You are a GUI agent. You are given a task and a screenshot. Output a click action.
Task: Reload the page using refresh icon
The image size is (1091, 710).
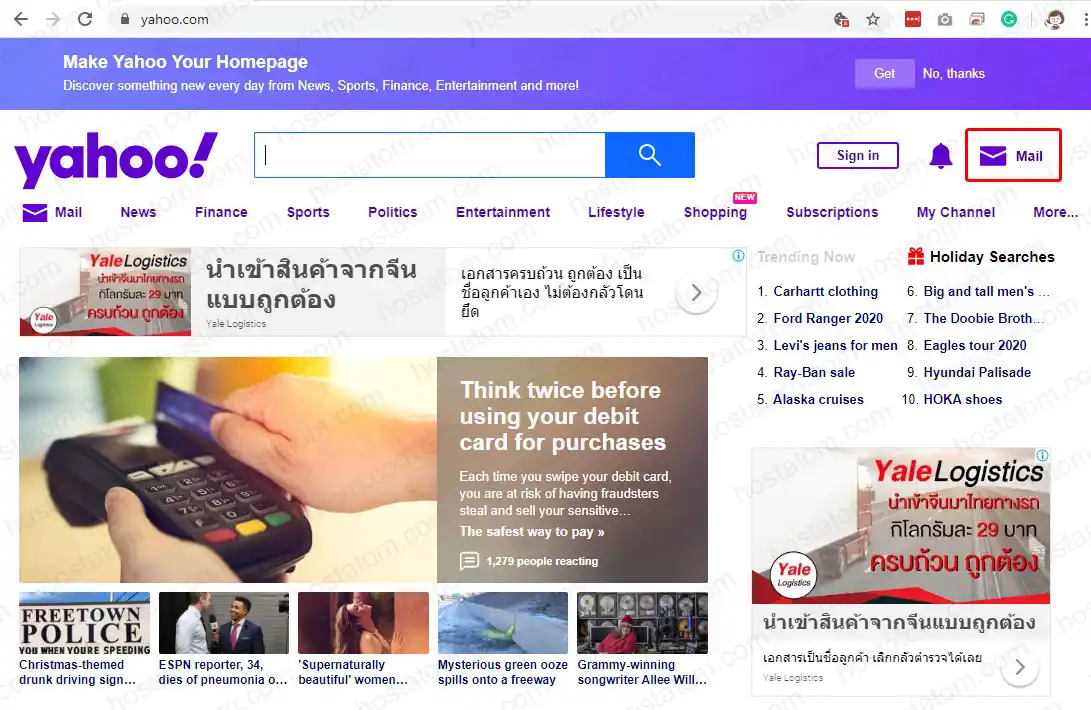tap(85, 19)
